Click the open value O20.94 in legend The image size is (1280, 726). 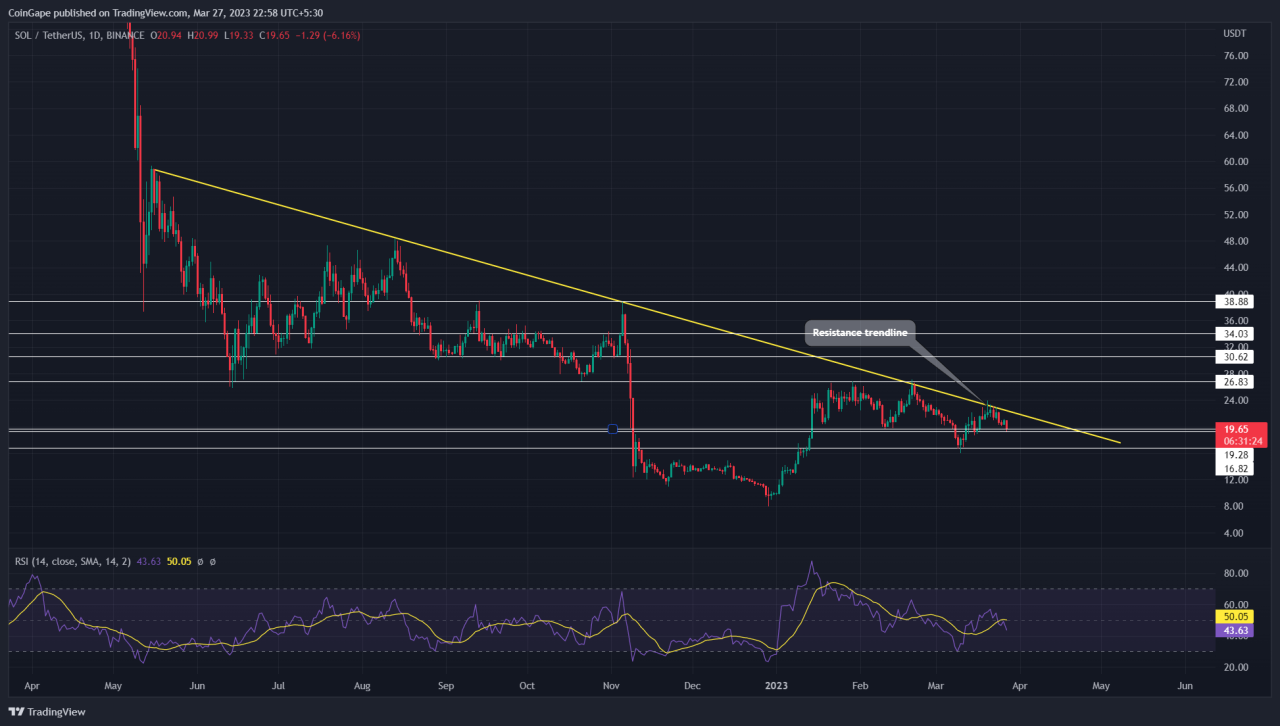pyautogui.click(x=168, y=35)
